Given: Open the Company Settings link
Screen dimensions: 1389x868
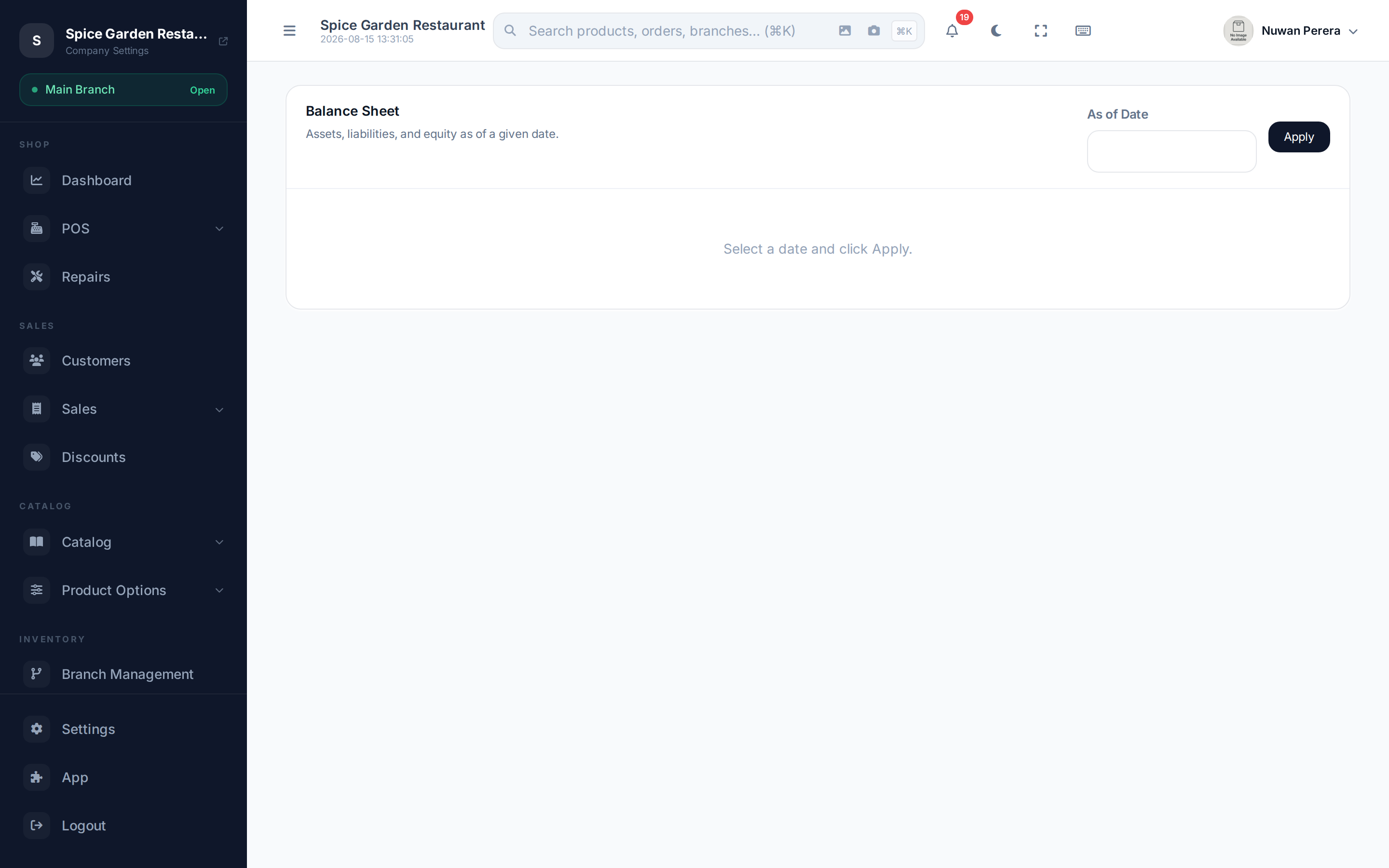Looking at the screenshot, I should 107,51.
